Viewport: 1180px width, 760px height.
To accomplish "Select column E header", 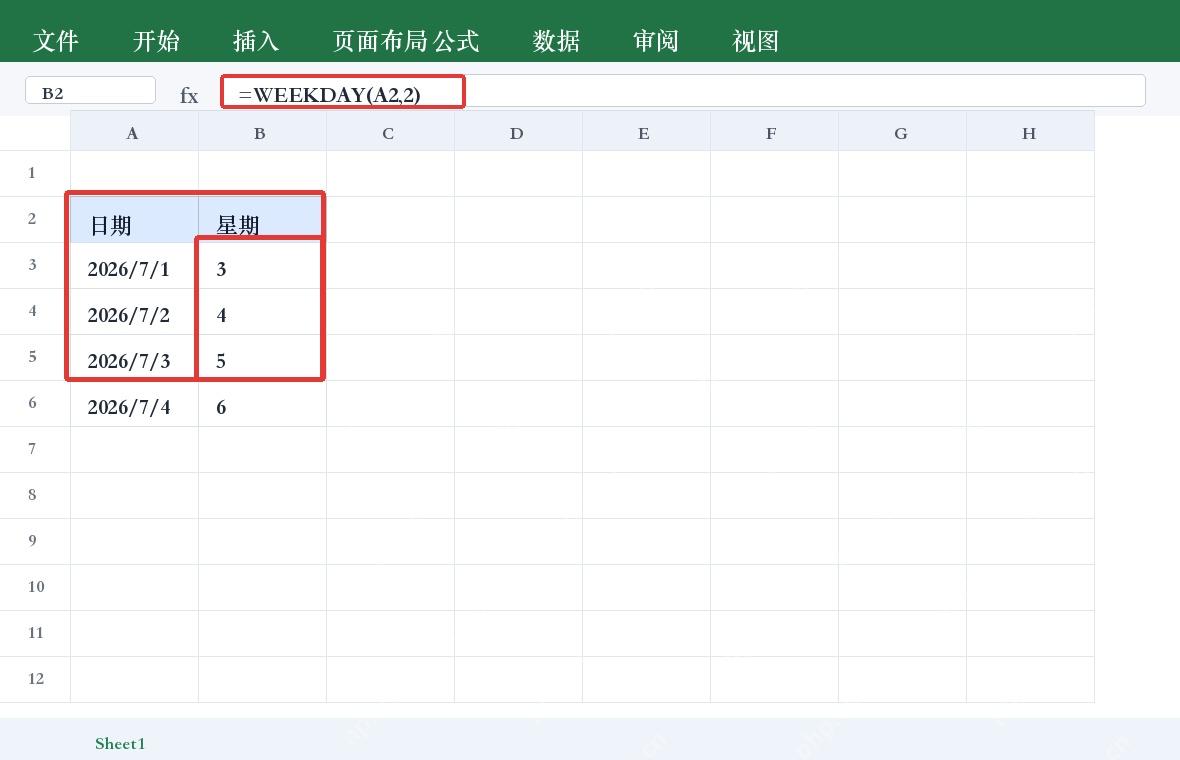I will [646, 131].
